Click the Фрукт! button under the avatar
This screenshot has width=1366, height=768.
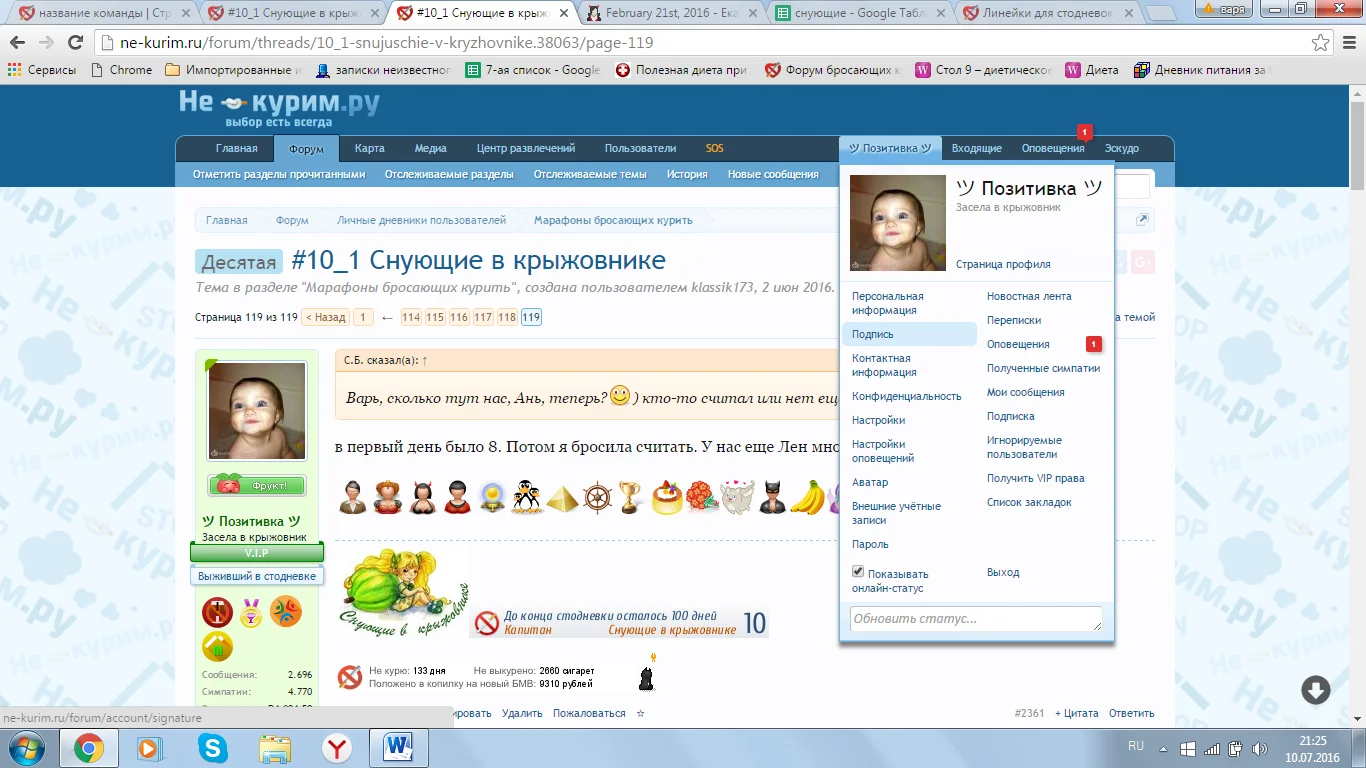(257, 485)
